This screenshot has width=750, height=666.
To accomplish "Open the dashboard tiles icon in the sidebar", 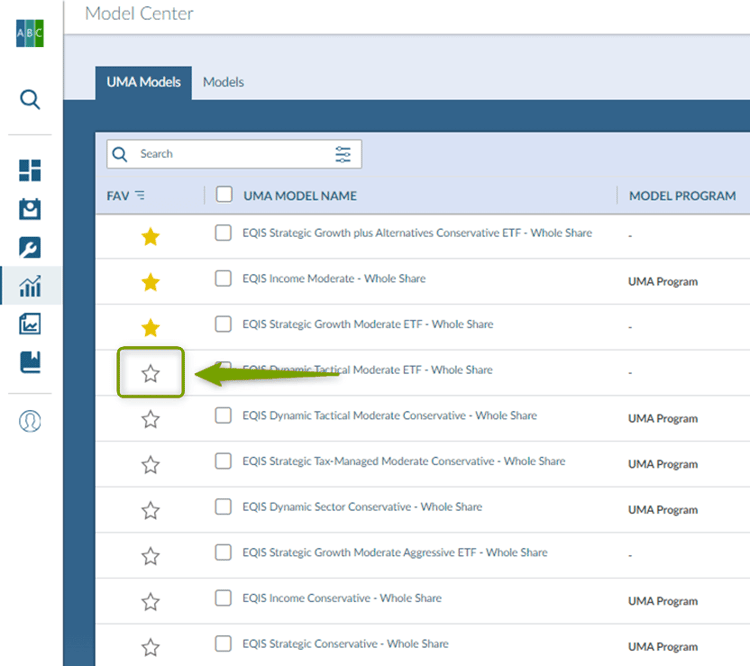I will (30, 170).
